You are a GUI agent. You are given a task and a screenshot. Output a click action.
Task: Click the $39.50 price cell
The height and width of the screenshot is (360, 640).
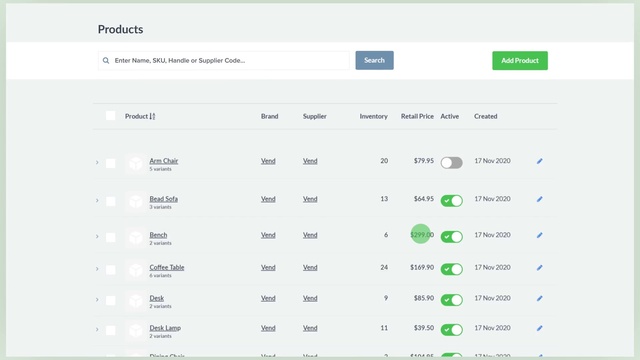pyautogui.click(x=424, y=328)
